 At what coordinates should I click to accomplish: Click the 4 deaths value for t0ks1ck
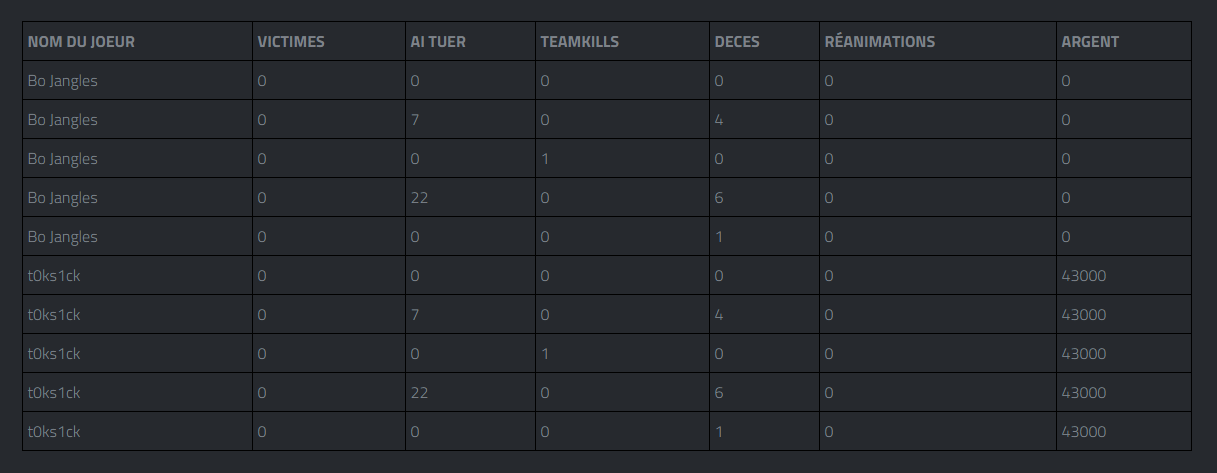point(719,315)
